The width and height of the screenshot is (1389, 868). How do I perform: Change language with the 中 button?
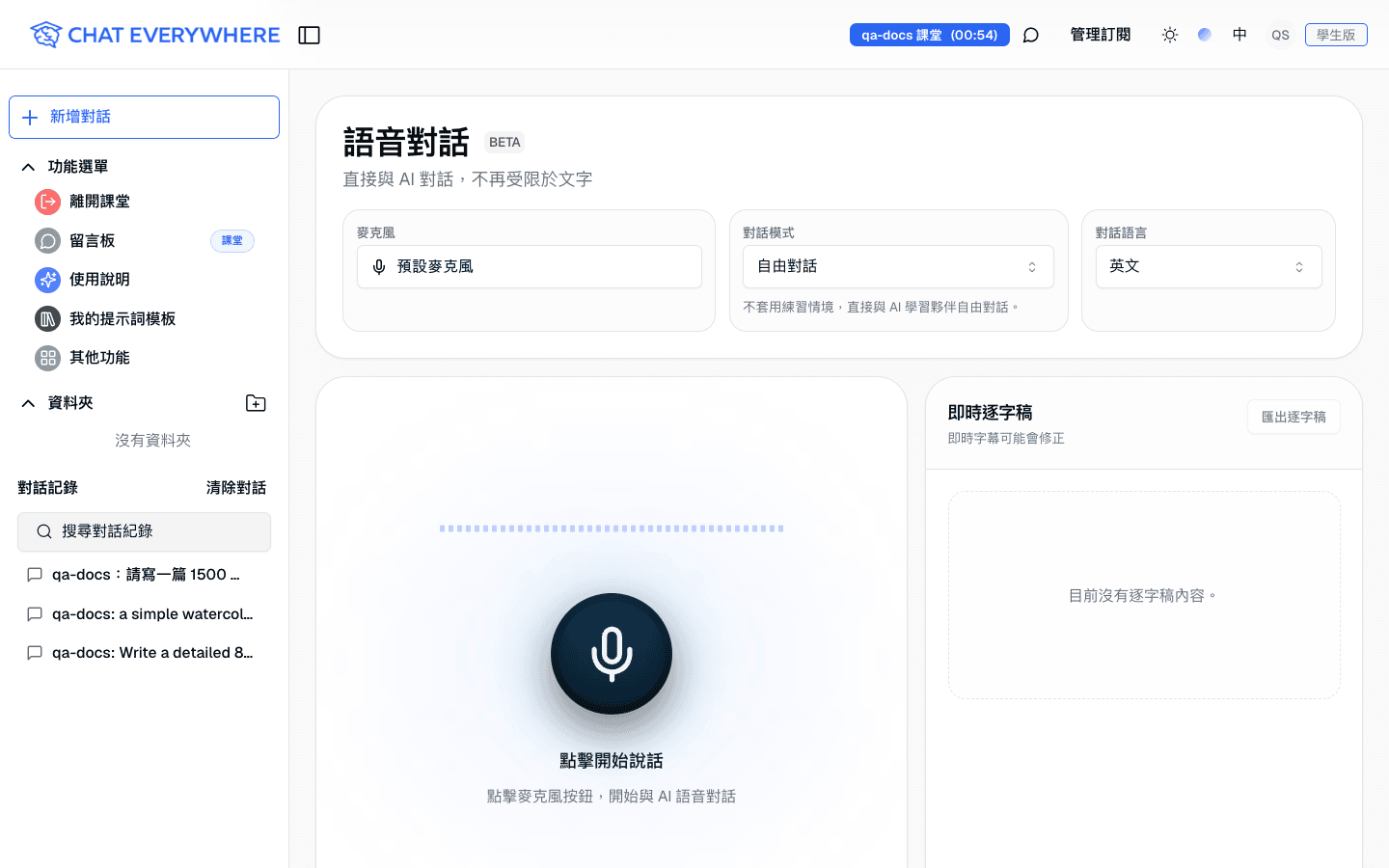click(1239, 35)
